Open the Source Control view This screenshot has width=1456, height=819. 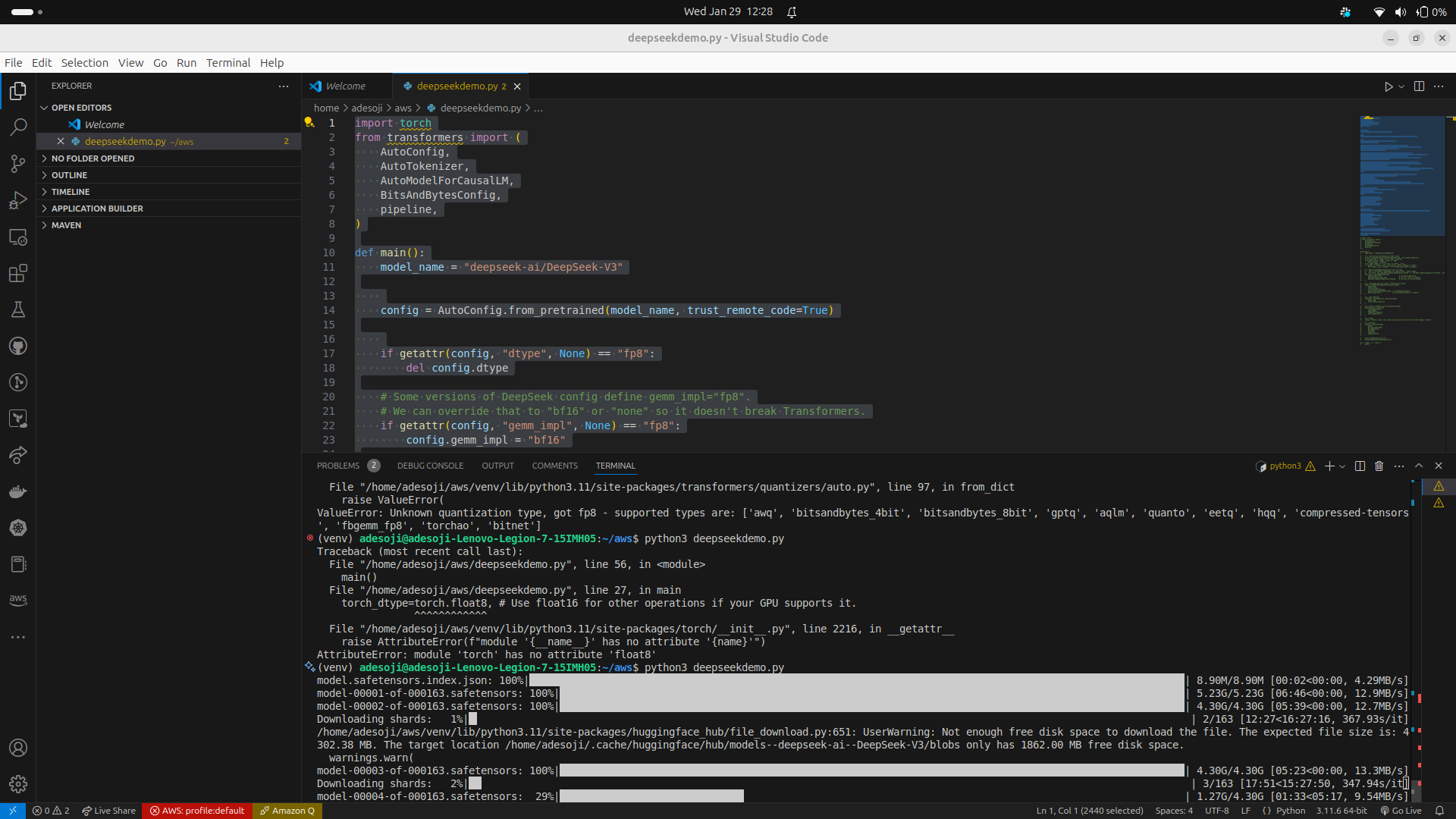[18, 163]
